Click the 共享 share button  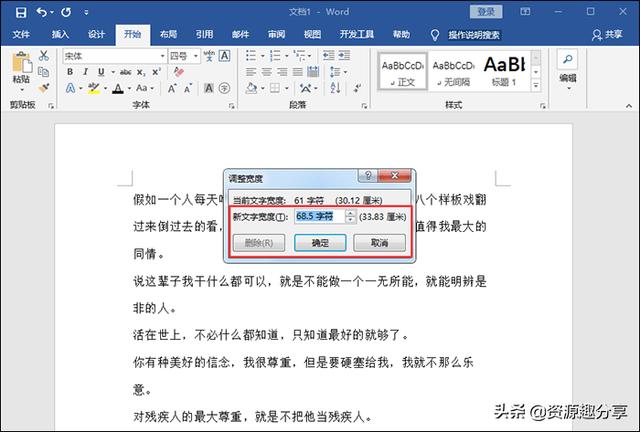click(x=608, y=35)
